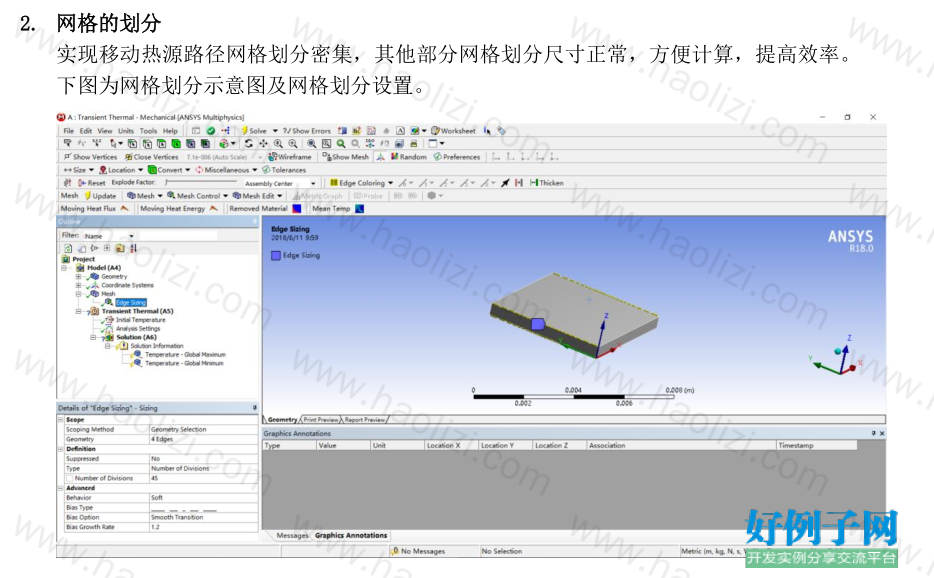The width and height of the screenshot is (934, 578).
Task: Click the Preferences toolbar icon
Action: (x=438, y=157)
